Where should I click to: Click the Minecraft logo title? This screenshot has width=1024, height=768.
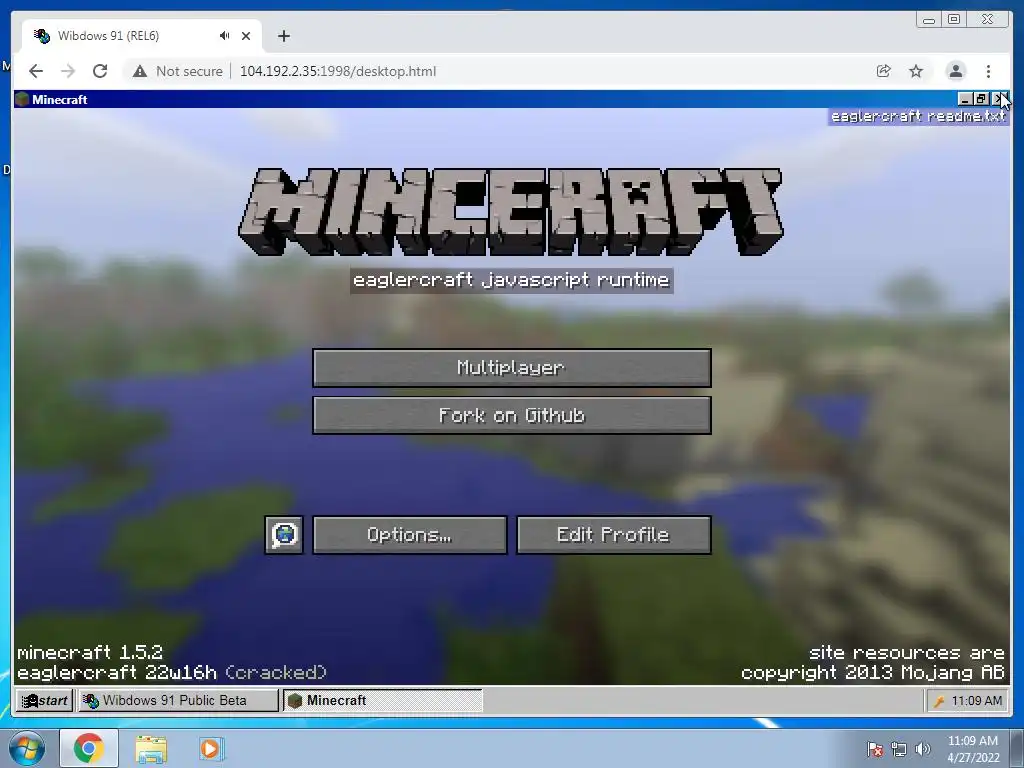[511, 211]
